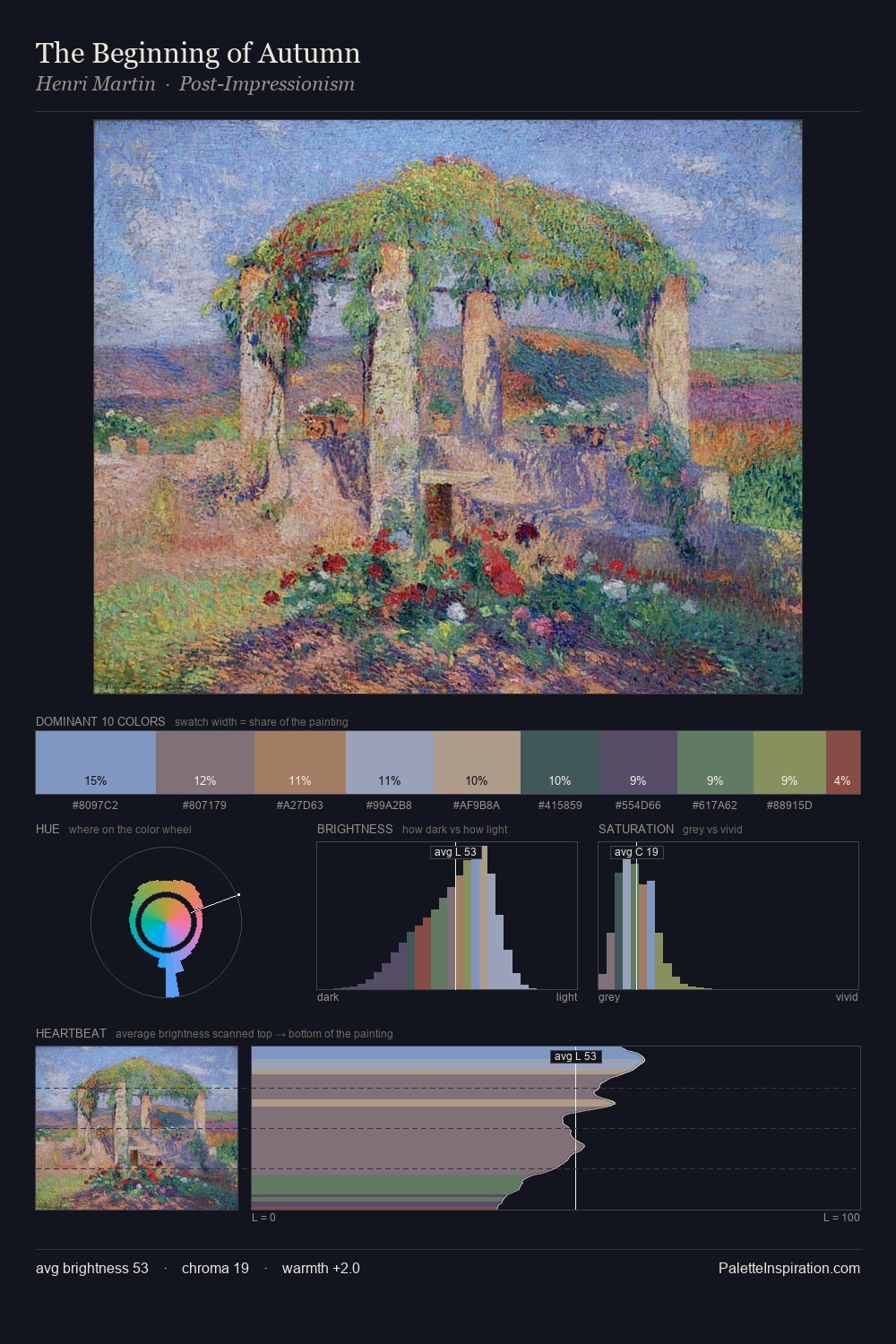Click the DOMINANT 10 COLORS heading

point(100,721)
